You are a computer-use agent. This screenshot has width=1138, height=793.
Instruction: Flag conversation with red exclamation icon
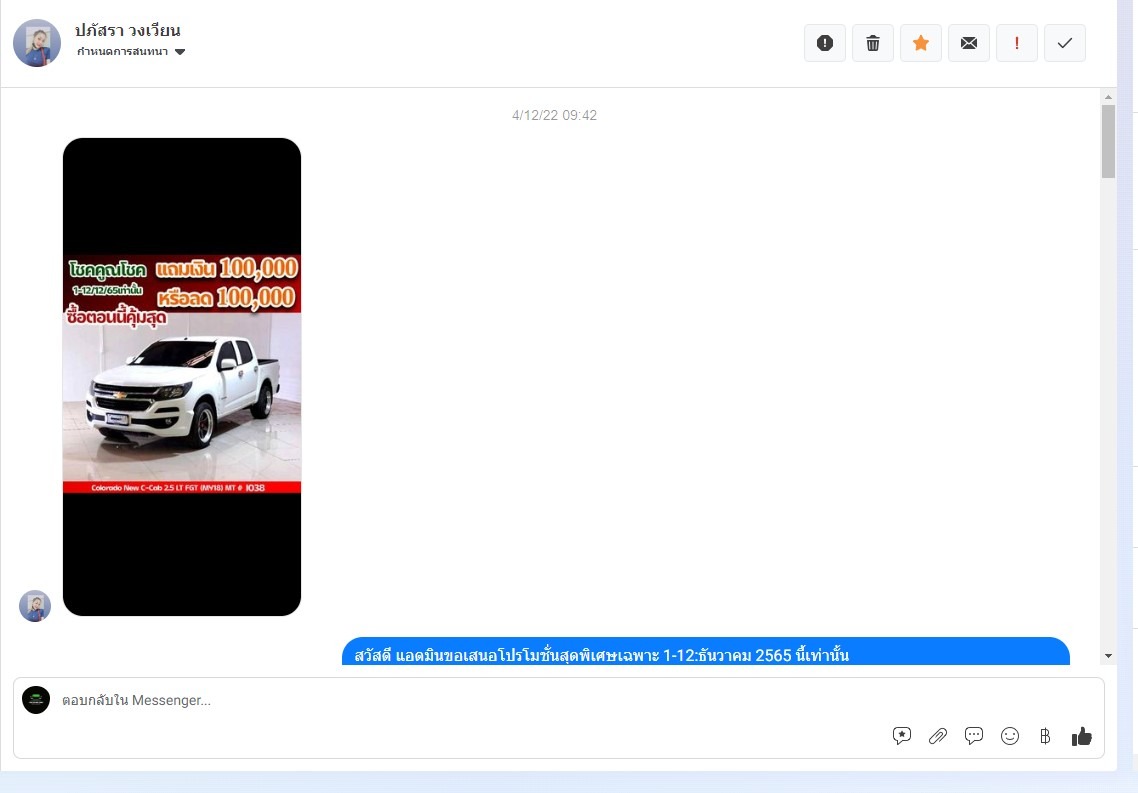coord(1017,43)
